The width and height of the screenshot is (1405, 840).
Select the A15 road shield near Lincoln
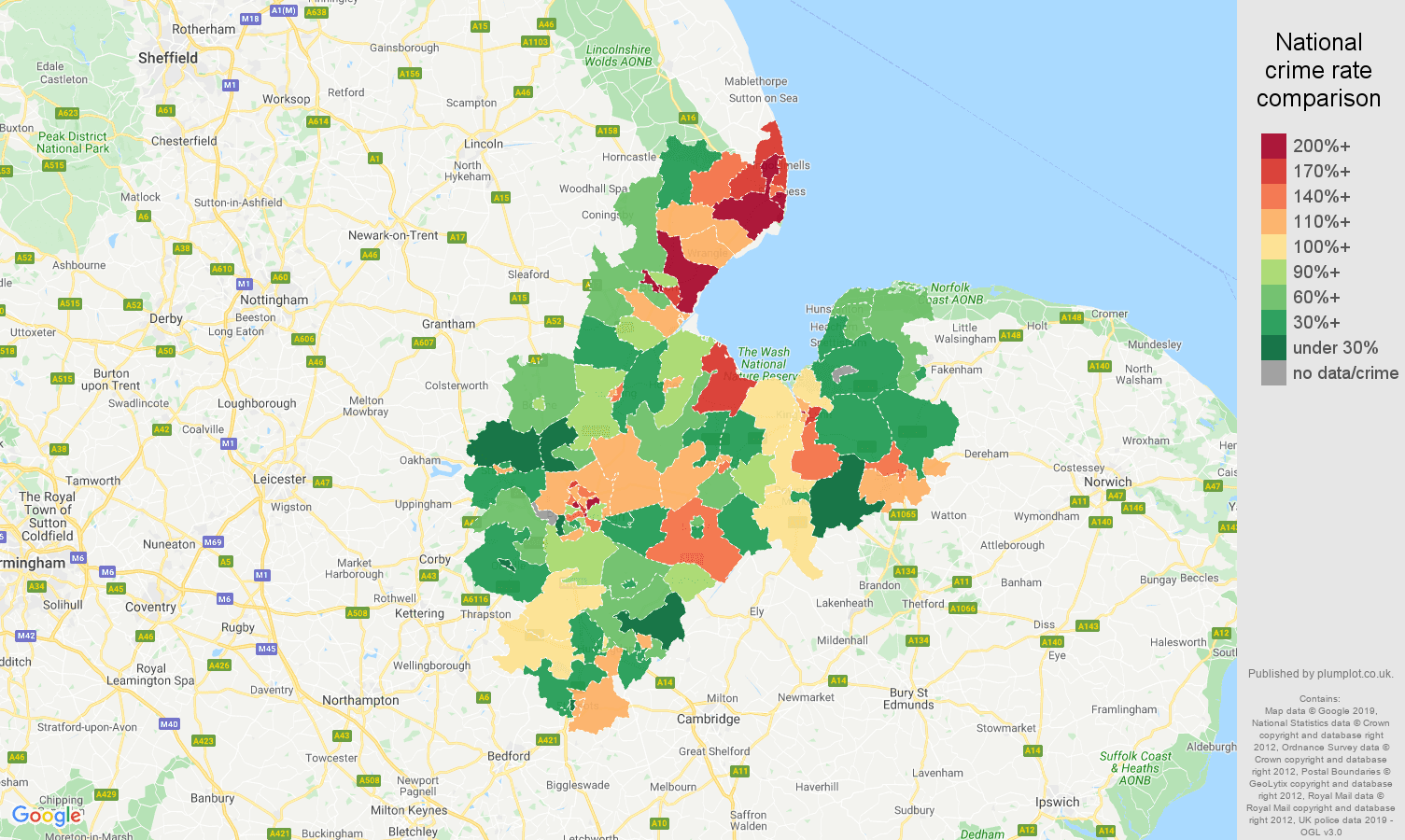(x=501, y=197)
